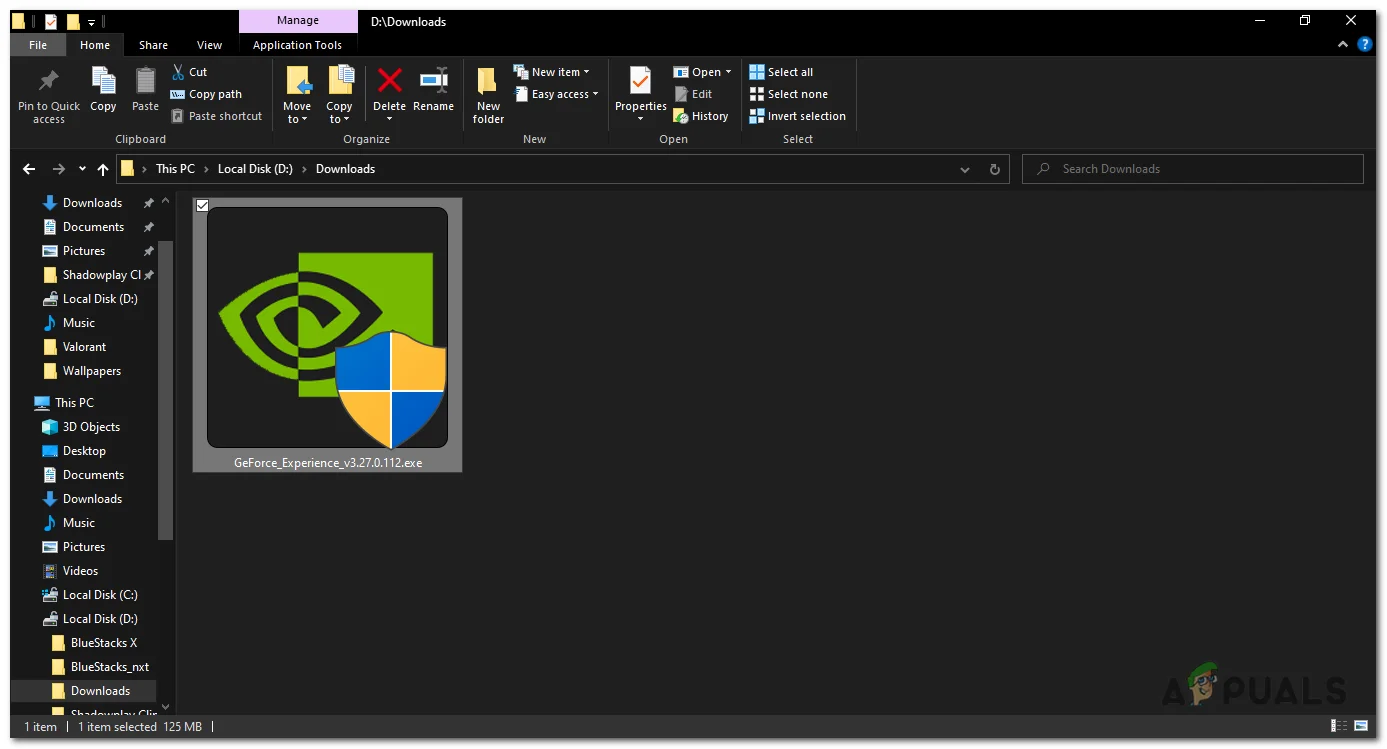
Task: Open the File menu
Action: (x=38, y=45)
